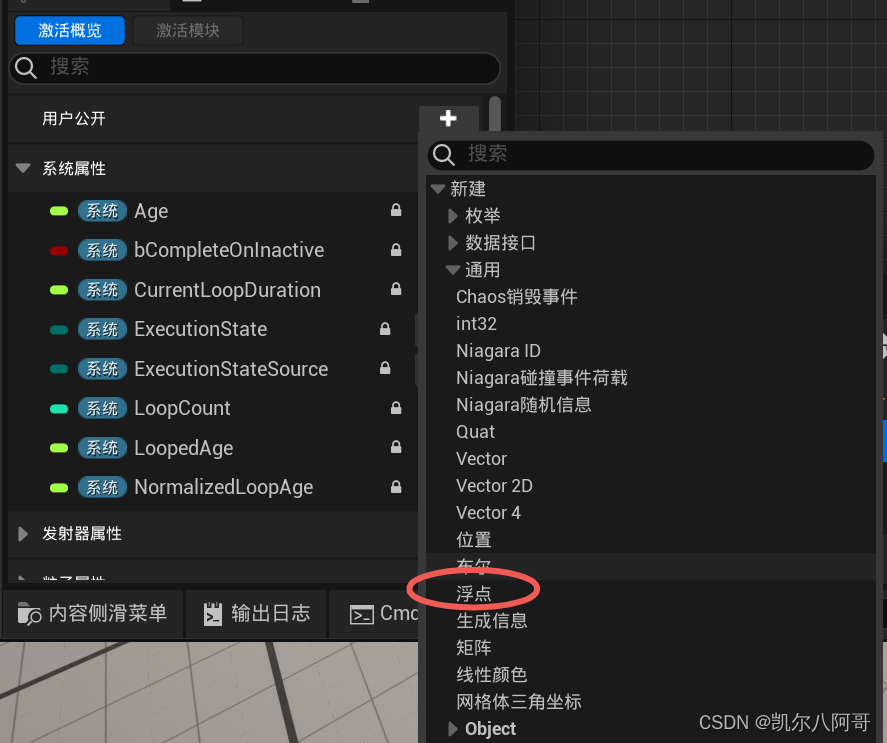Switch to the 激活模块 tab
The width and height of the screenshot is (887, 743).
(188, 30)
